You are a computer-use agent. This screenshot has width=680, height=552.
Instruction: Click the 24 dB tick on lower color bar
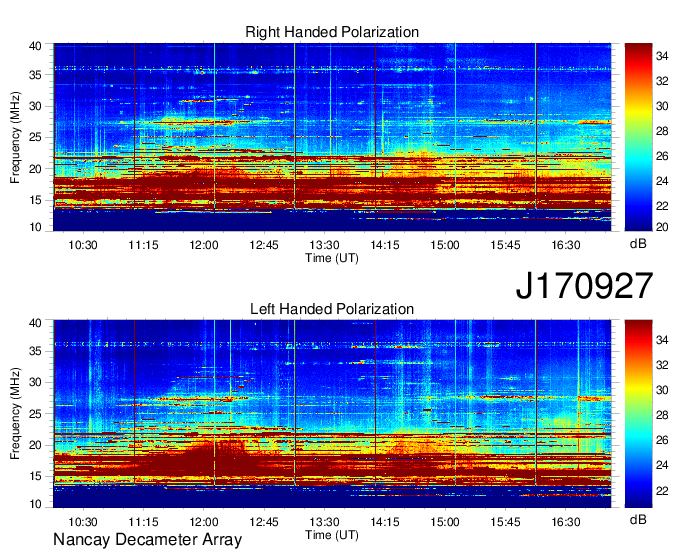pos(662,465)
